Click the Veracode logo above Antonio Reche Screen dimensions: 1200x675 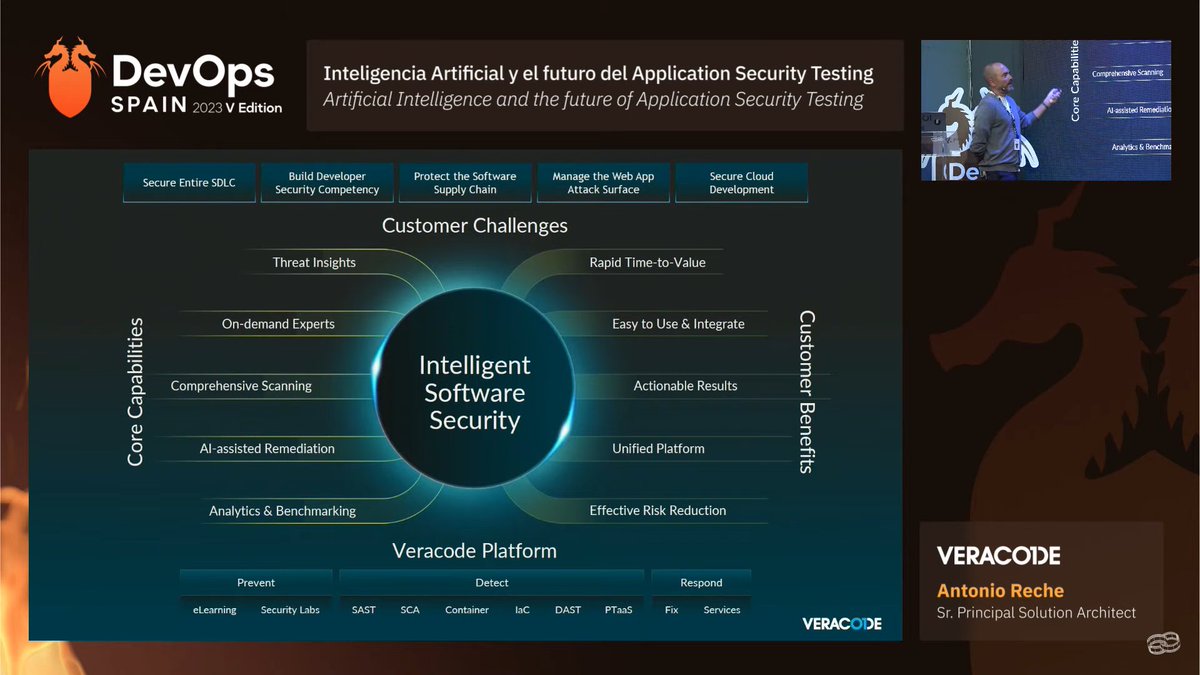(998, 555)
